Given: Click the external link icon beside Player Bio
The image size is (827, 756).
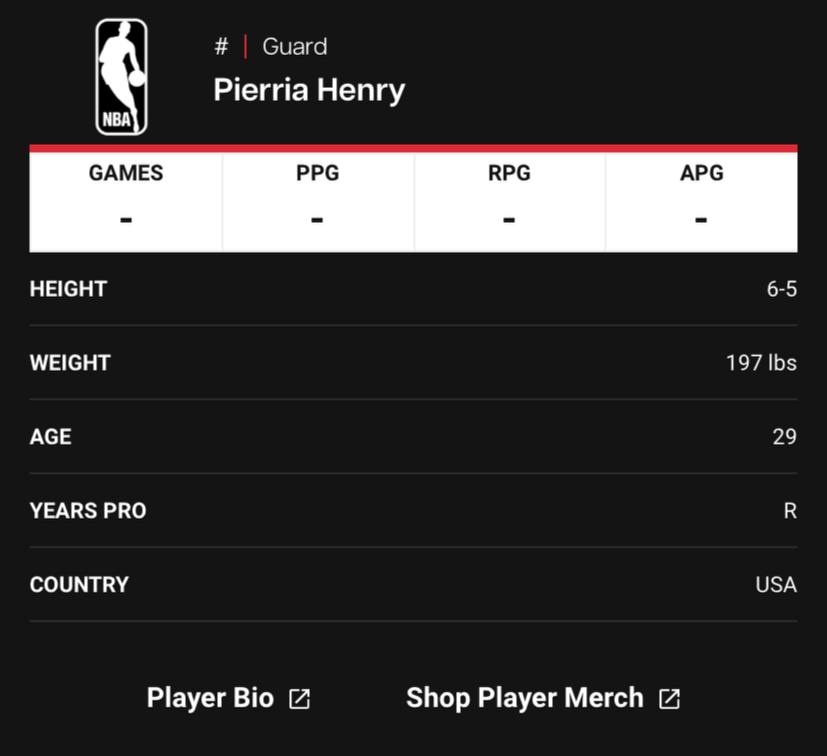Looking at the screenshot, I should click(x=300, y=698).
